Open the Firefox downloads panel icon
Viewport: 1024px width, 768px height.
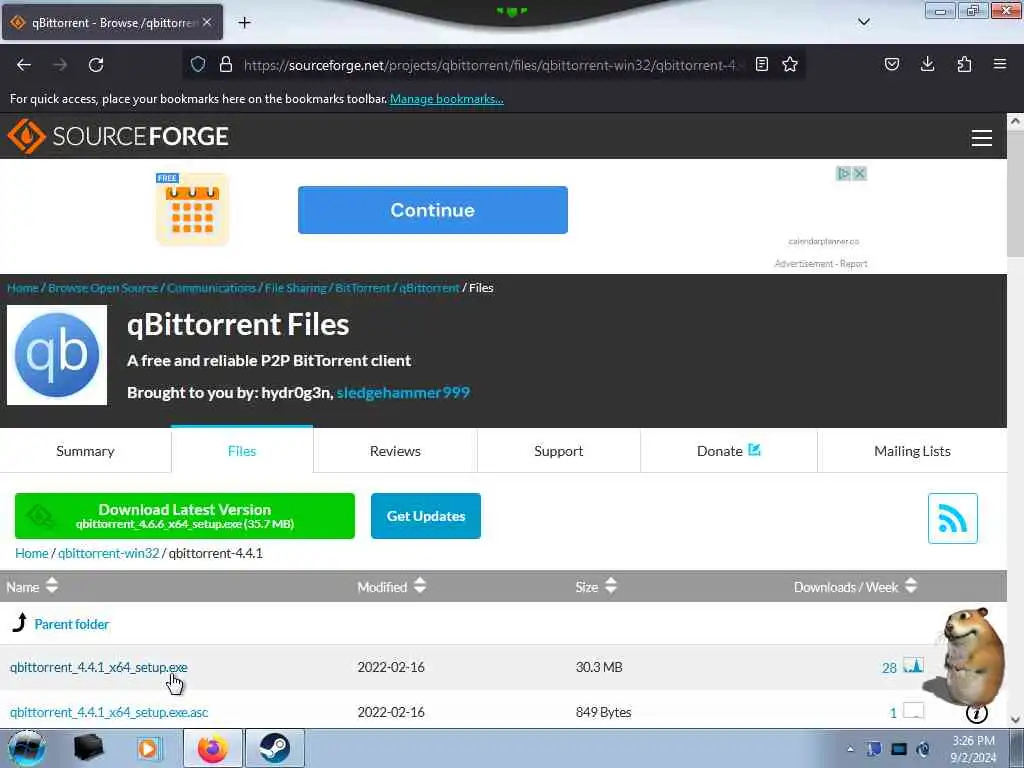(x=927, y=64)
